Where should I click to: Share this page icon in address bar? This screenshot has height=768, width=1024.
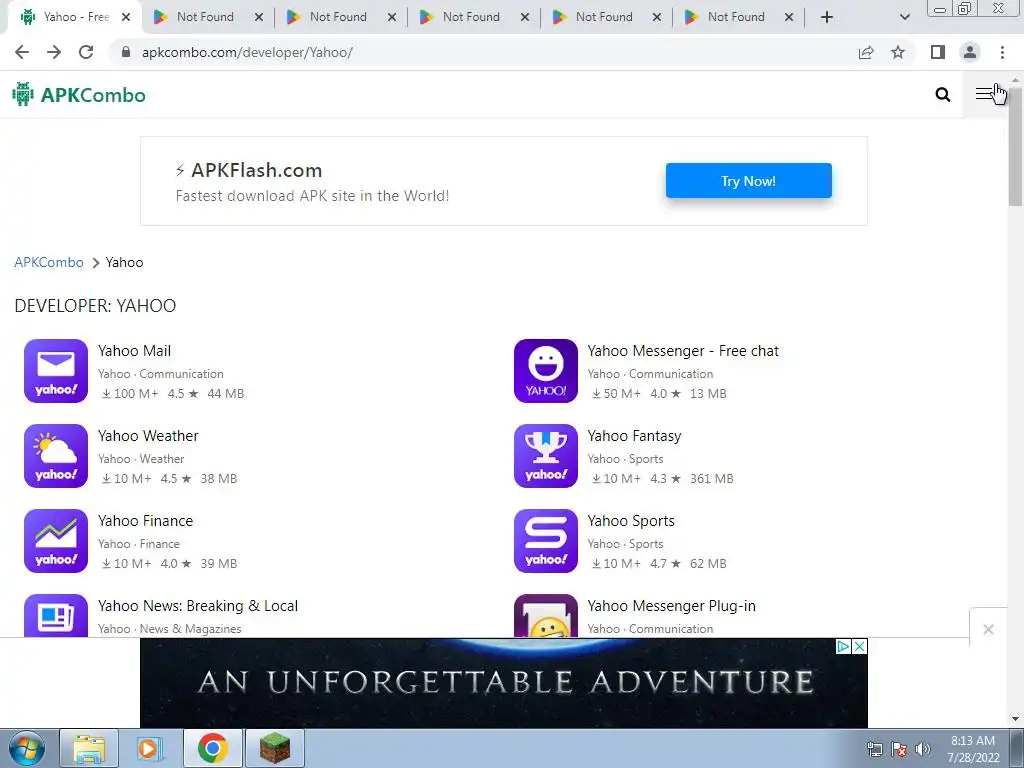click(x=866, y=52)
